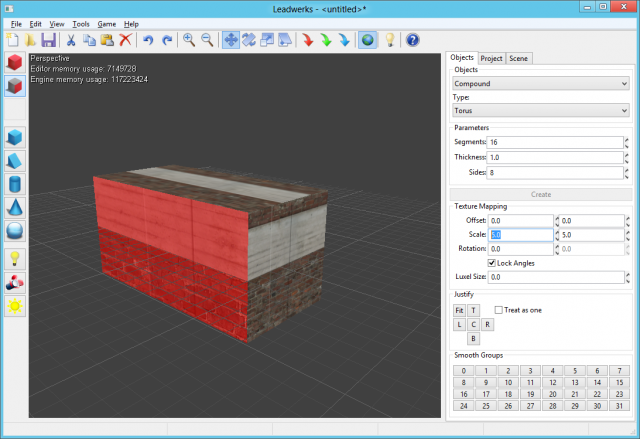Click the Create button
Screen dimensions: 640x439
[540, 194]
